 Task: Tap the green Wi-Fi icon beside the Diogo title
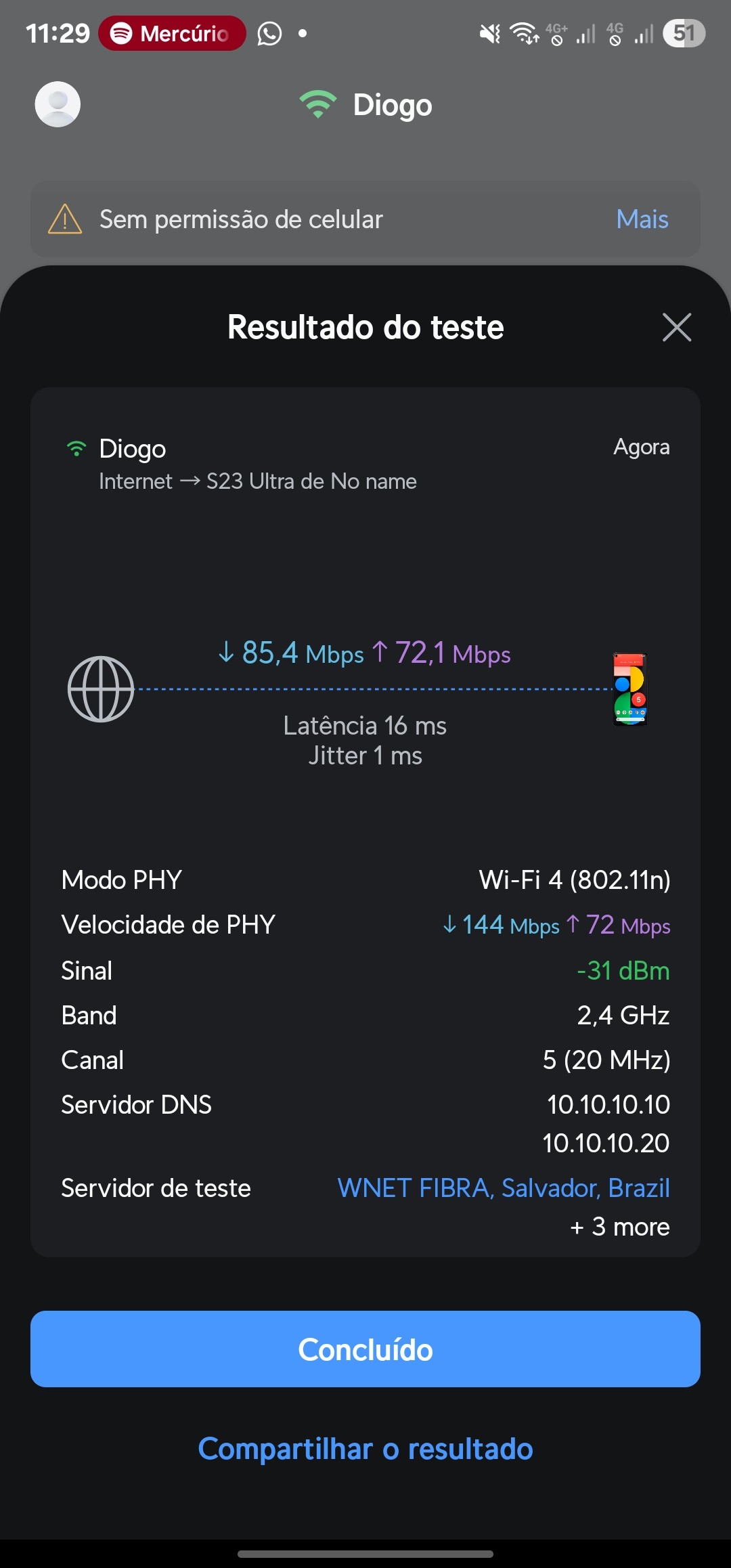click(x=317, y=104)
